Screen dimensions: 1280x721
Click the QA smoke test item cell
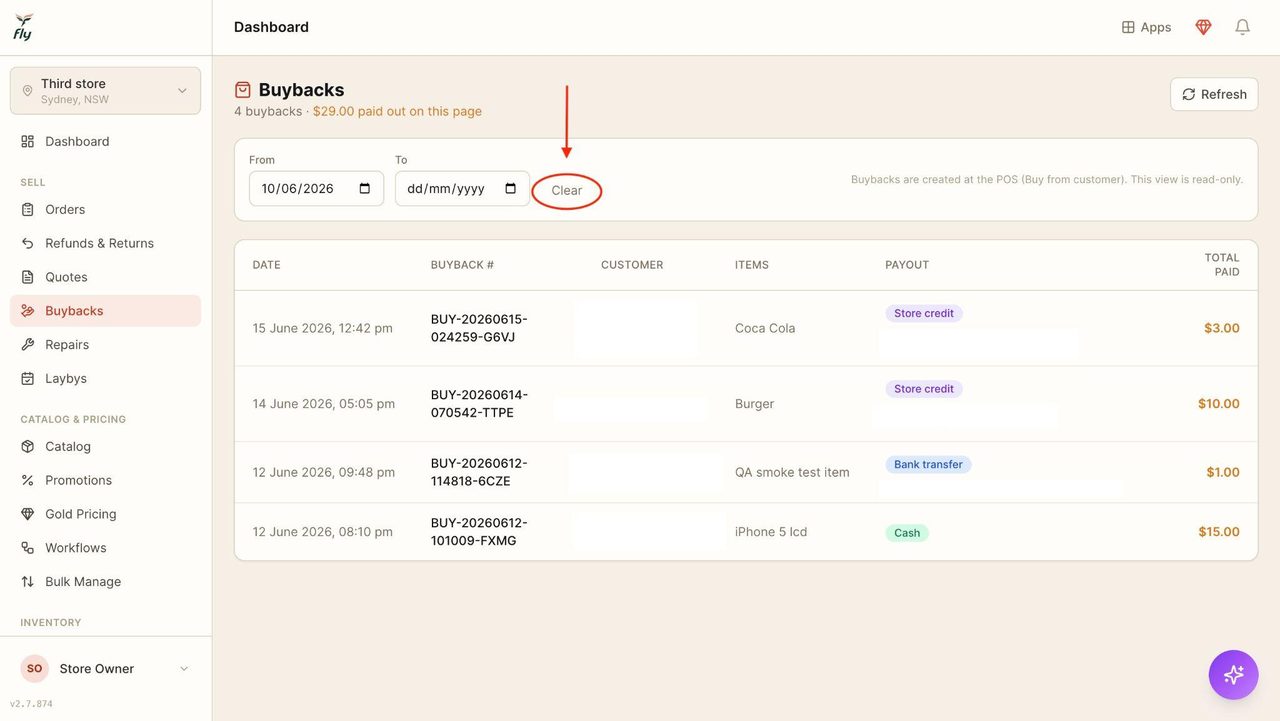coord(792,472)
